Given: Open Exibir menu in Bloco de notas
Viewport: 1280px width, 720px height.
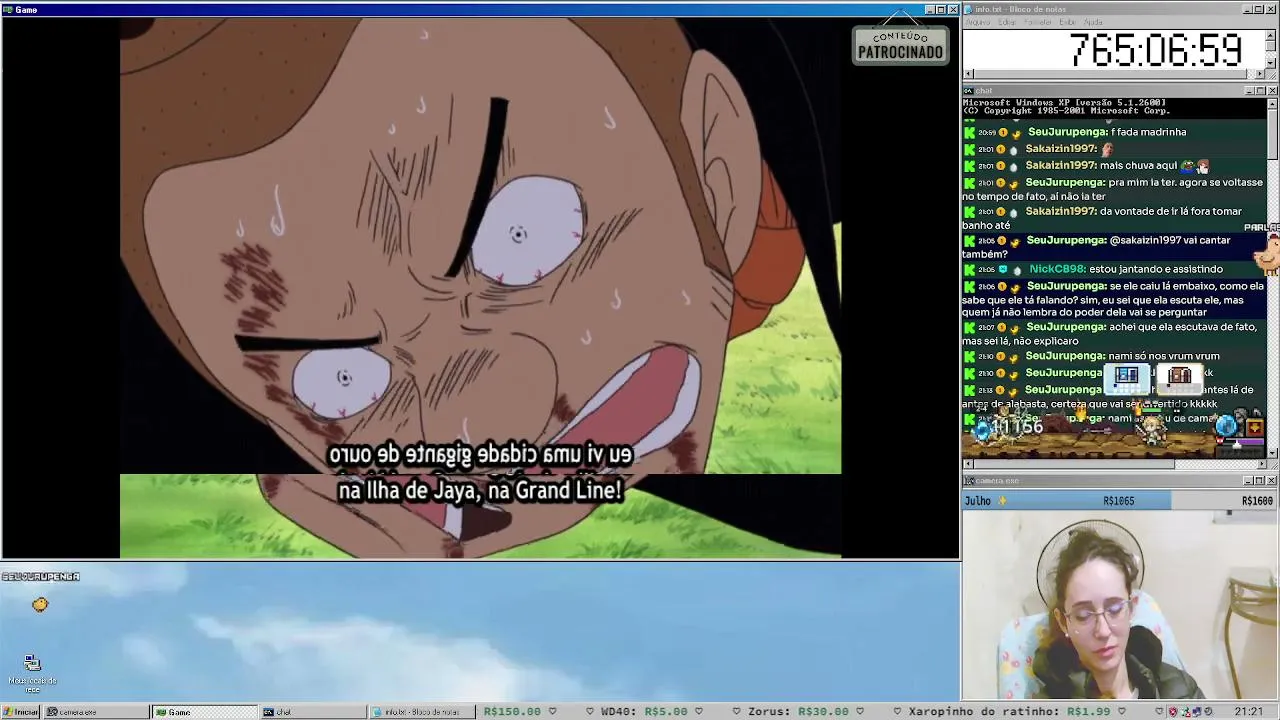Looking at the screenshot, I should [x=1067, y=22].
